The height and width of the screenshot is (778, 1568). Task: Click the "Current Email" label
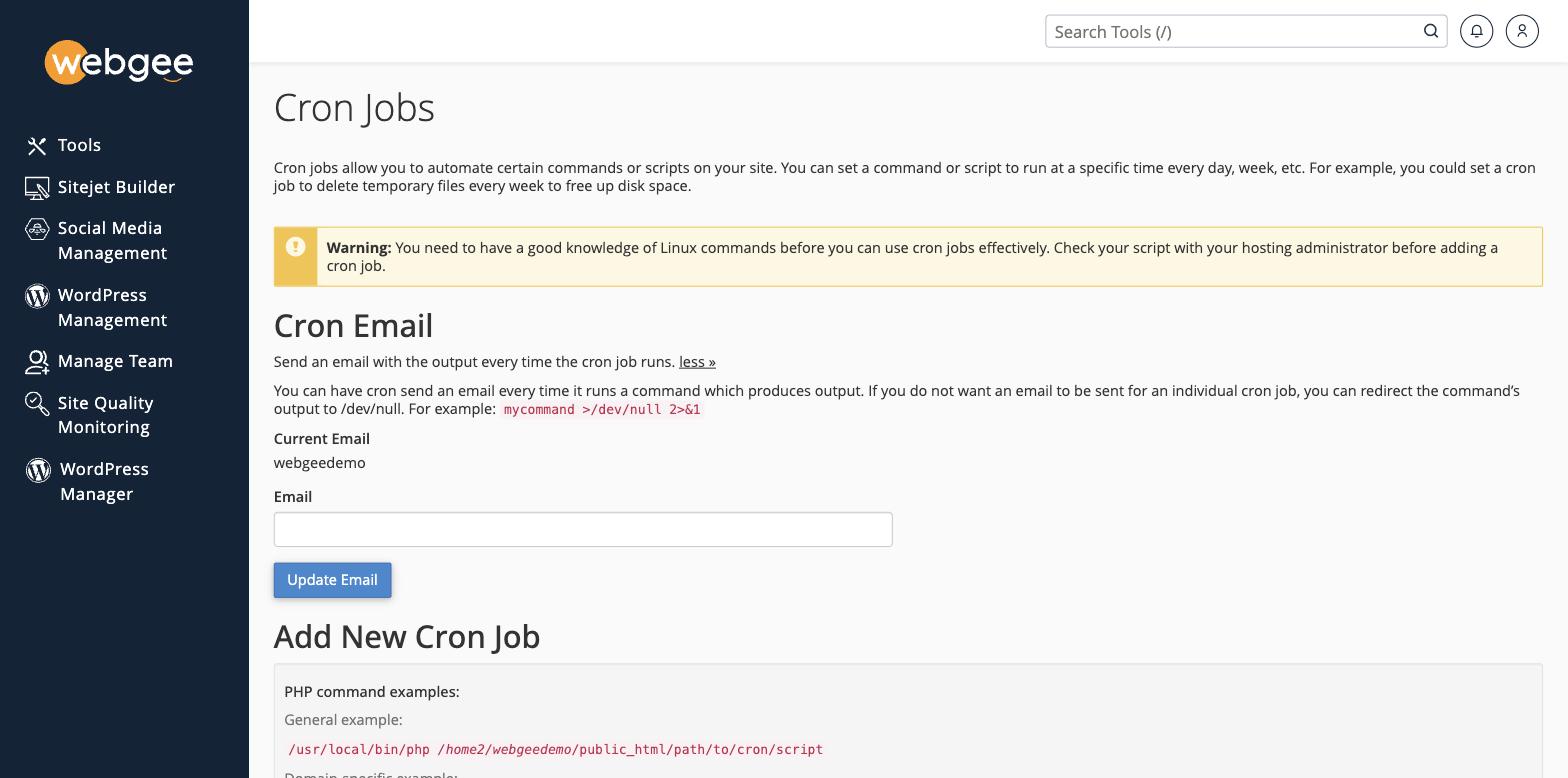(322, 439)
